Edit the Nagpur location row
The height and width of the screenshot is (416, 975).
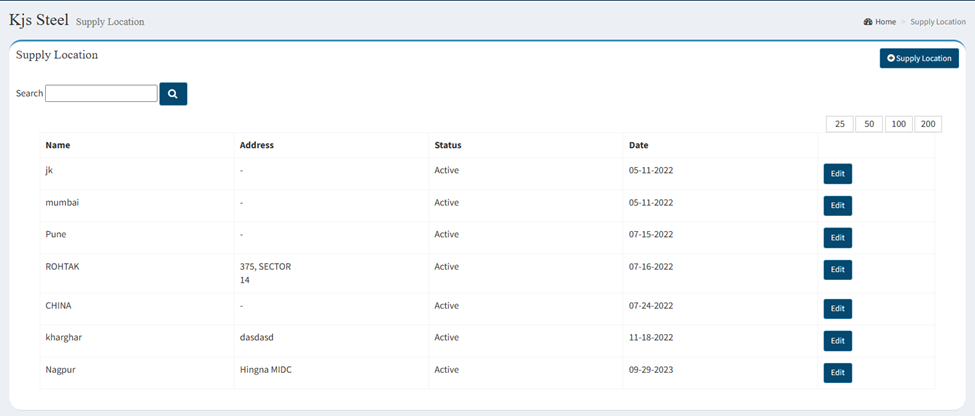838,373
